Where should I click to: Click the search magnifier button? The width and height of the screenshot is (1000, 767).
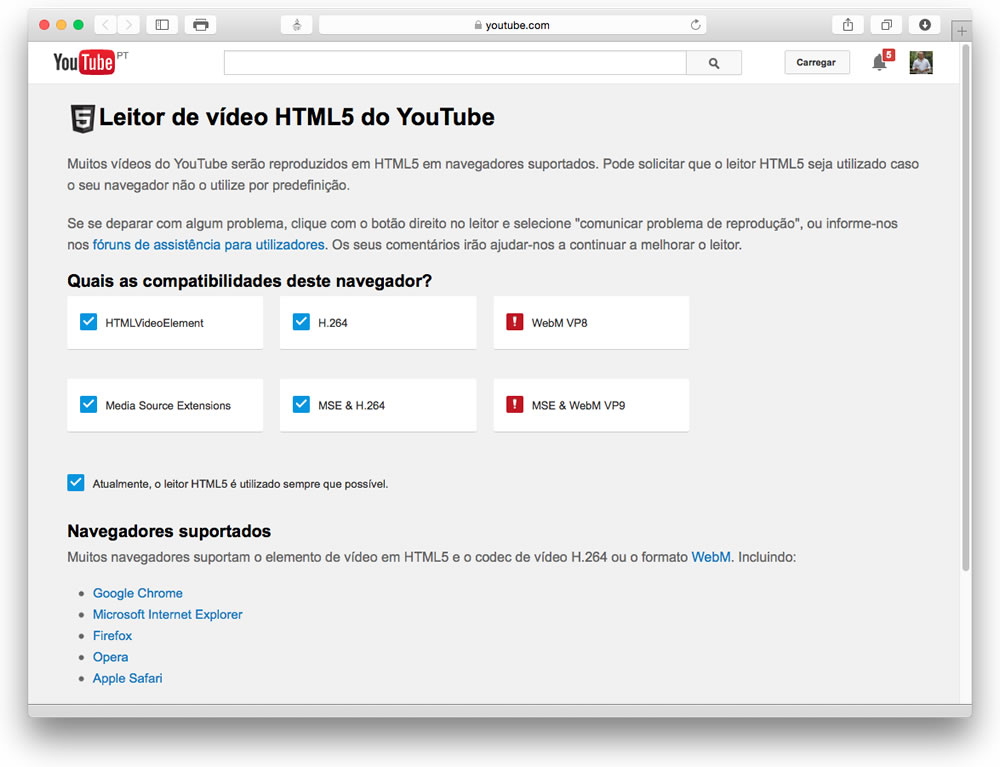tap(713, 63)
